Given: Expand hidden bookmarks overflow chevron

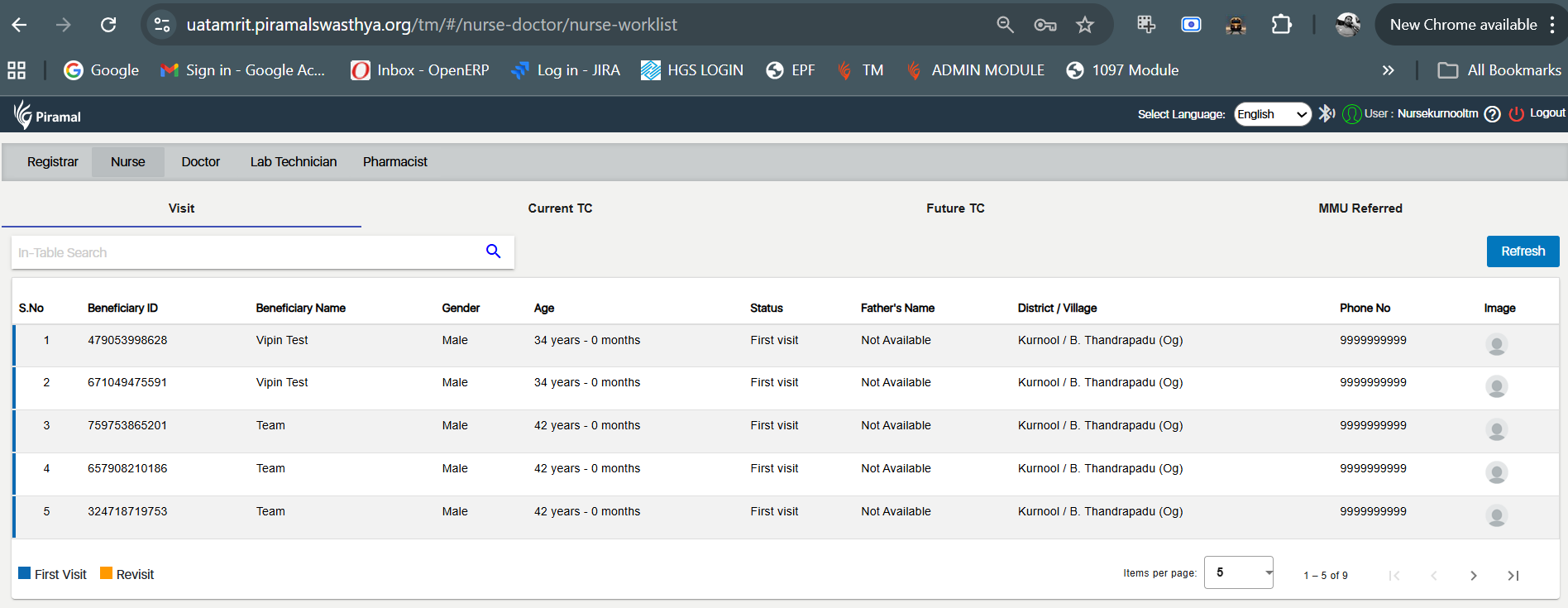Looking at the screenshot, I should (x=1388, y=70).
